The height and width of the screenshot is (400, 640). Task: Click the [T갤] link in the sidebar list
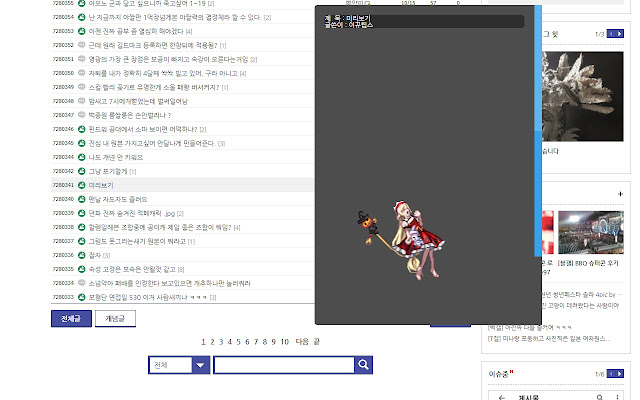pyautogui.click(x=549, y=339)
